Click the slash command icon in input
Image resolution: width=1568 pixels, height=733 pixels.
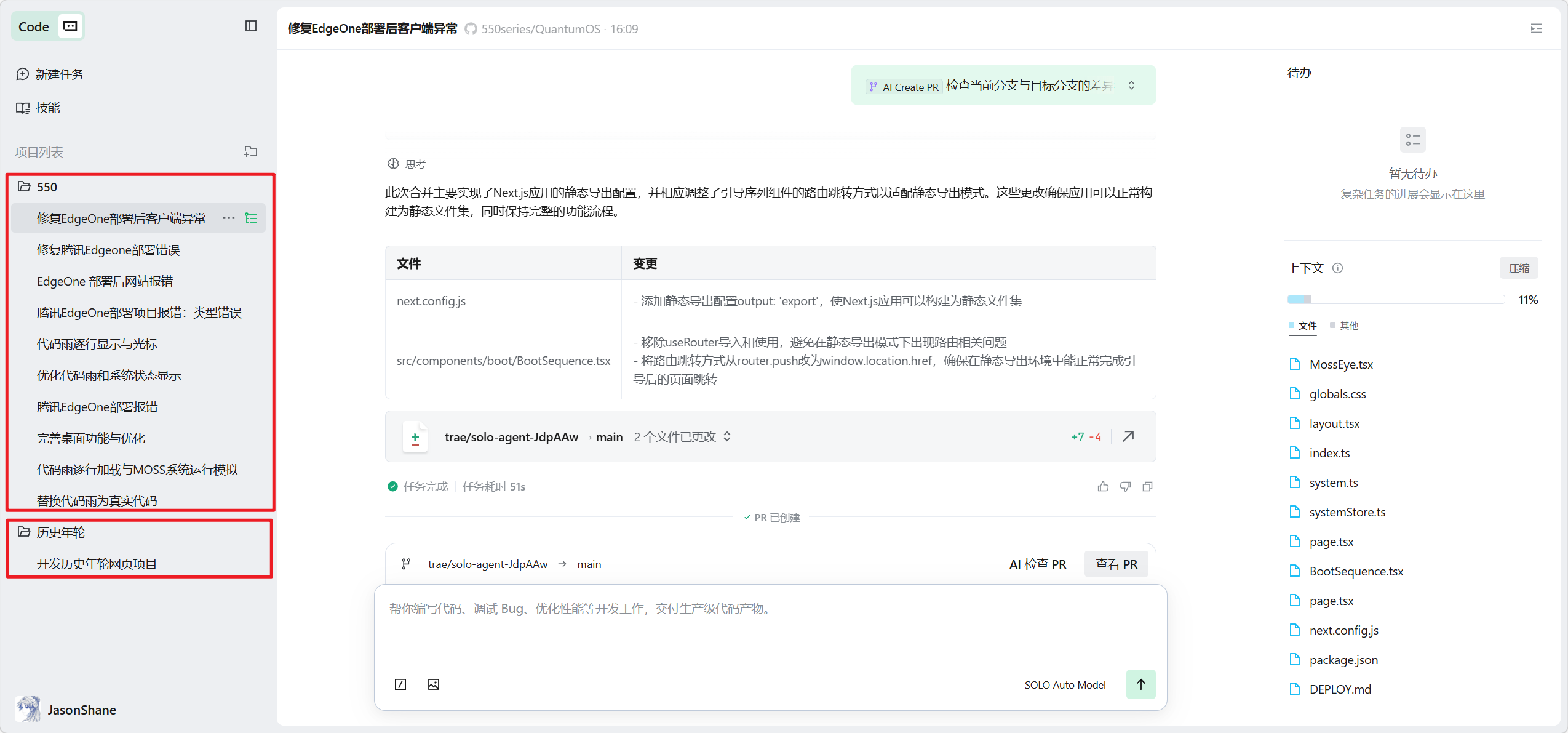coord(400,684)
